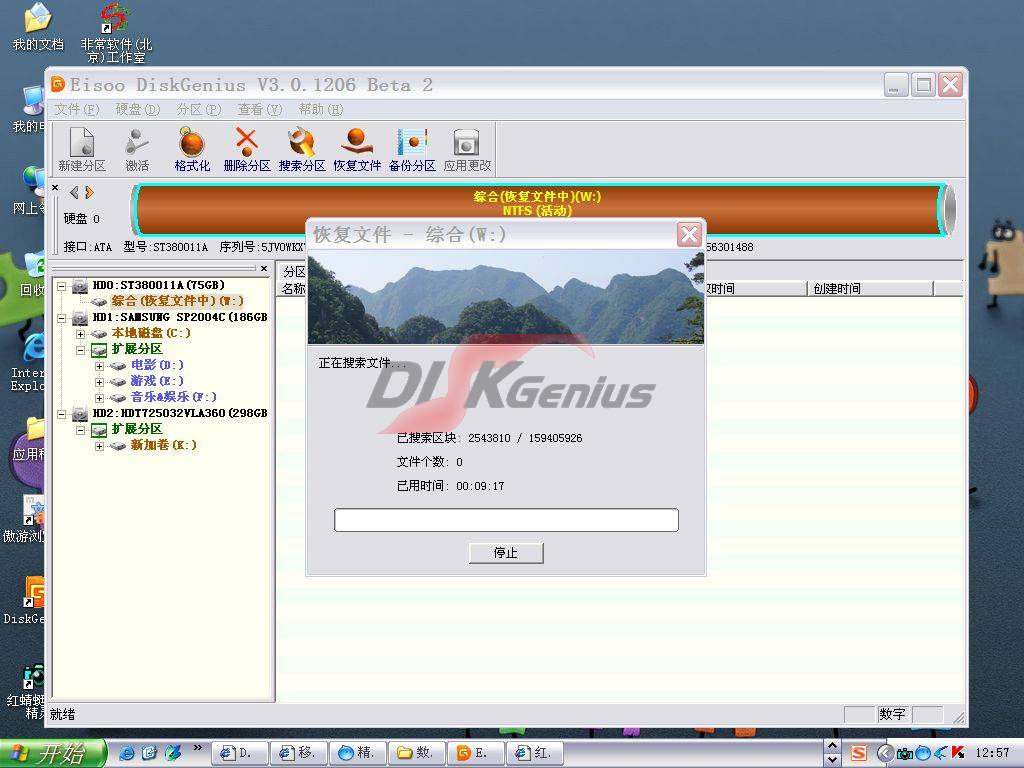Expand quick launch overflow chevron
Screen dimensions: 1024x768
pyautogui.click(x=197, y=748)
